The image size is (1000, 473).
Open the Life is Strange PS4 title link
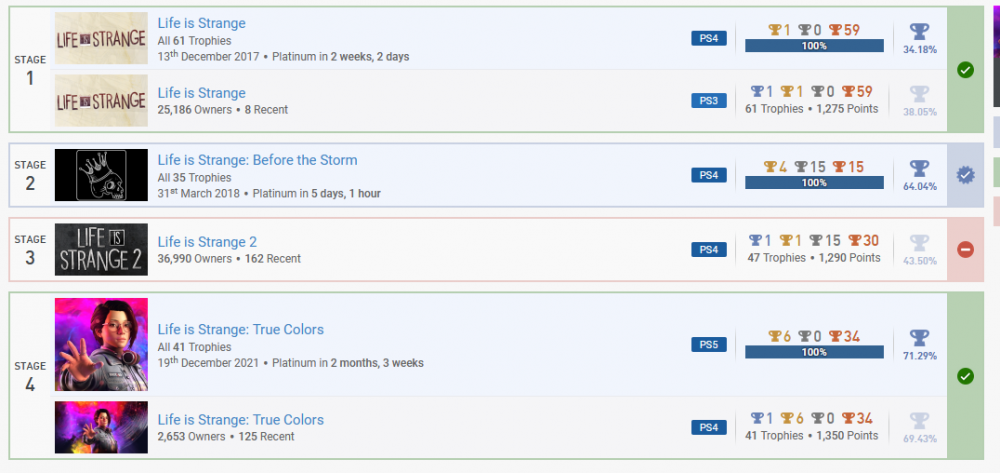pos(201,23)
